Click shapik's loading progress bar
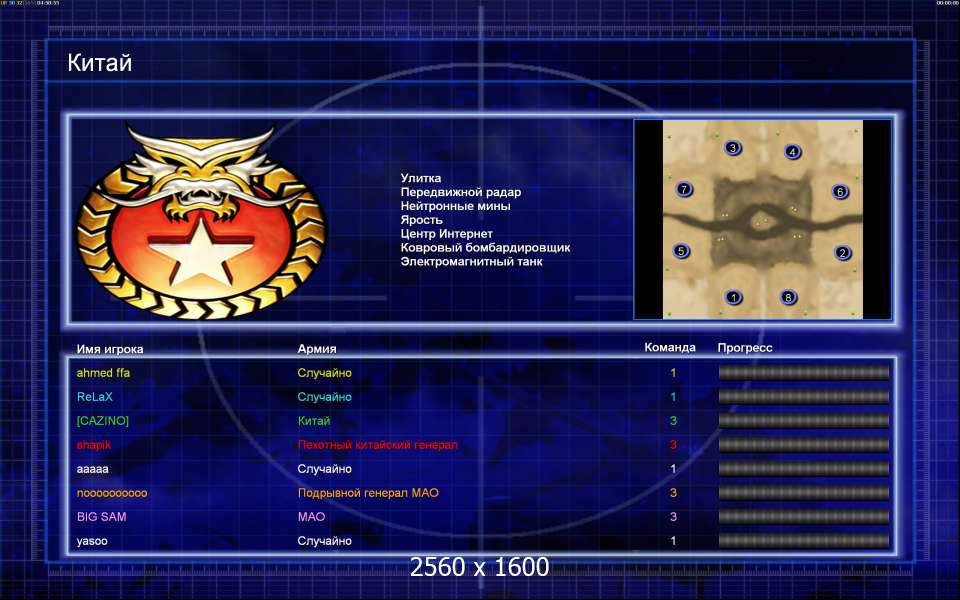The width and height of the screenshot is (960, 600). [x=803, y=444]
